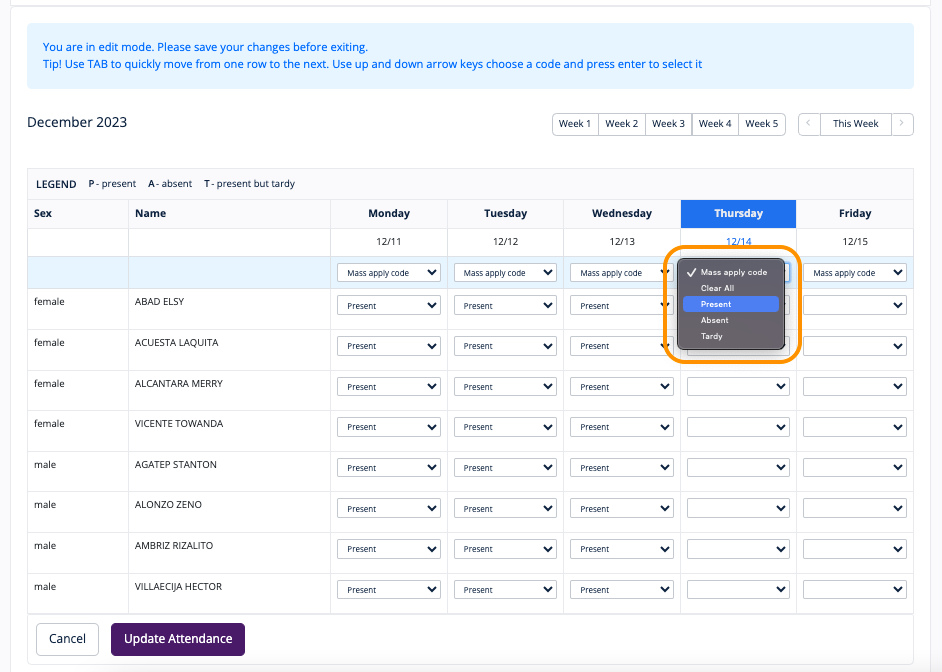Go to previous week arrow
Screen dimensions: 942x672
tap(809, 124)
